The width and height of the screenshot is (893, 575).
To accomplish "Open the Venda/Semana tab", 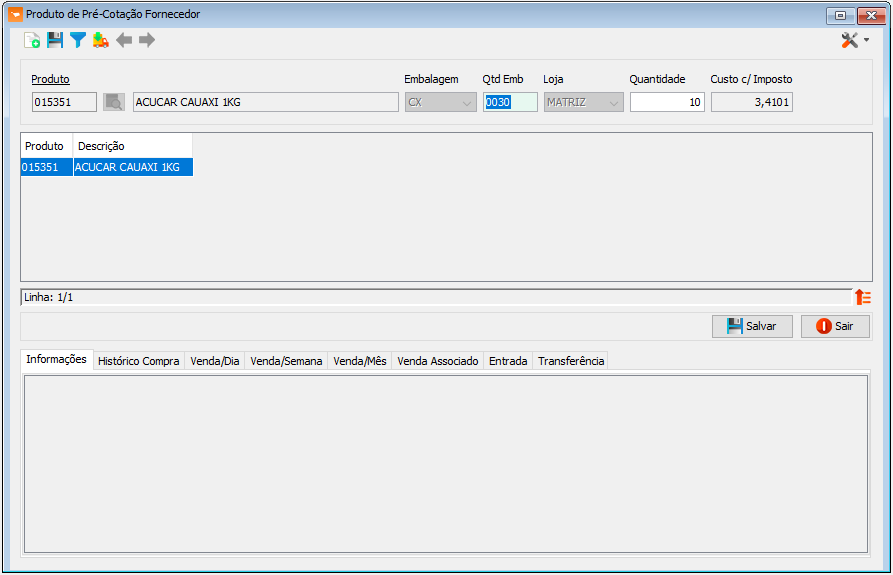I will click(x=286, y=361).
